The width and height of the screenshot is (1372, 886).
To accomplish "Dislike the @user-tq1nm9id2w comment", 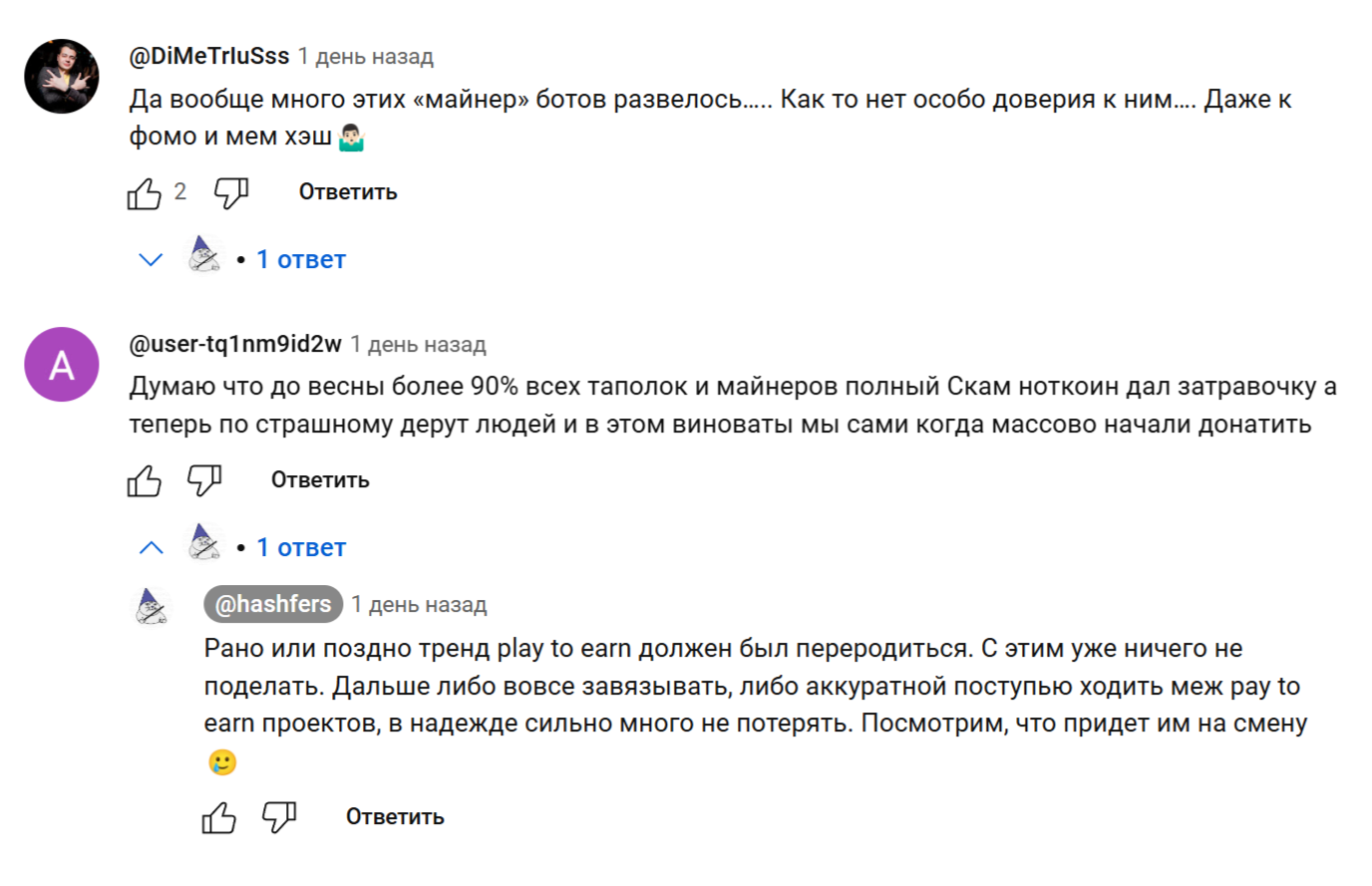I will point(204,481).
